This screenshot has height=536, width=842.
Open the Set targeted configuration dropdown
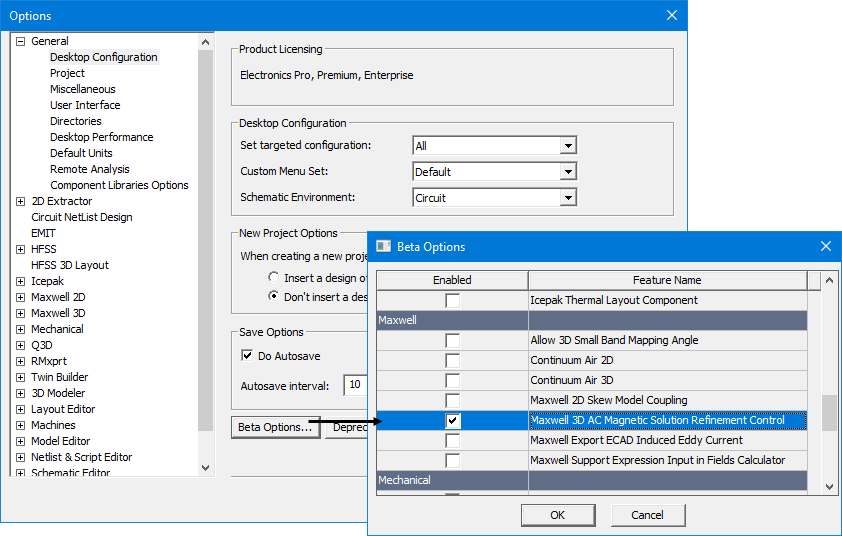tap(568, 146)
